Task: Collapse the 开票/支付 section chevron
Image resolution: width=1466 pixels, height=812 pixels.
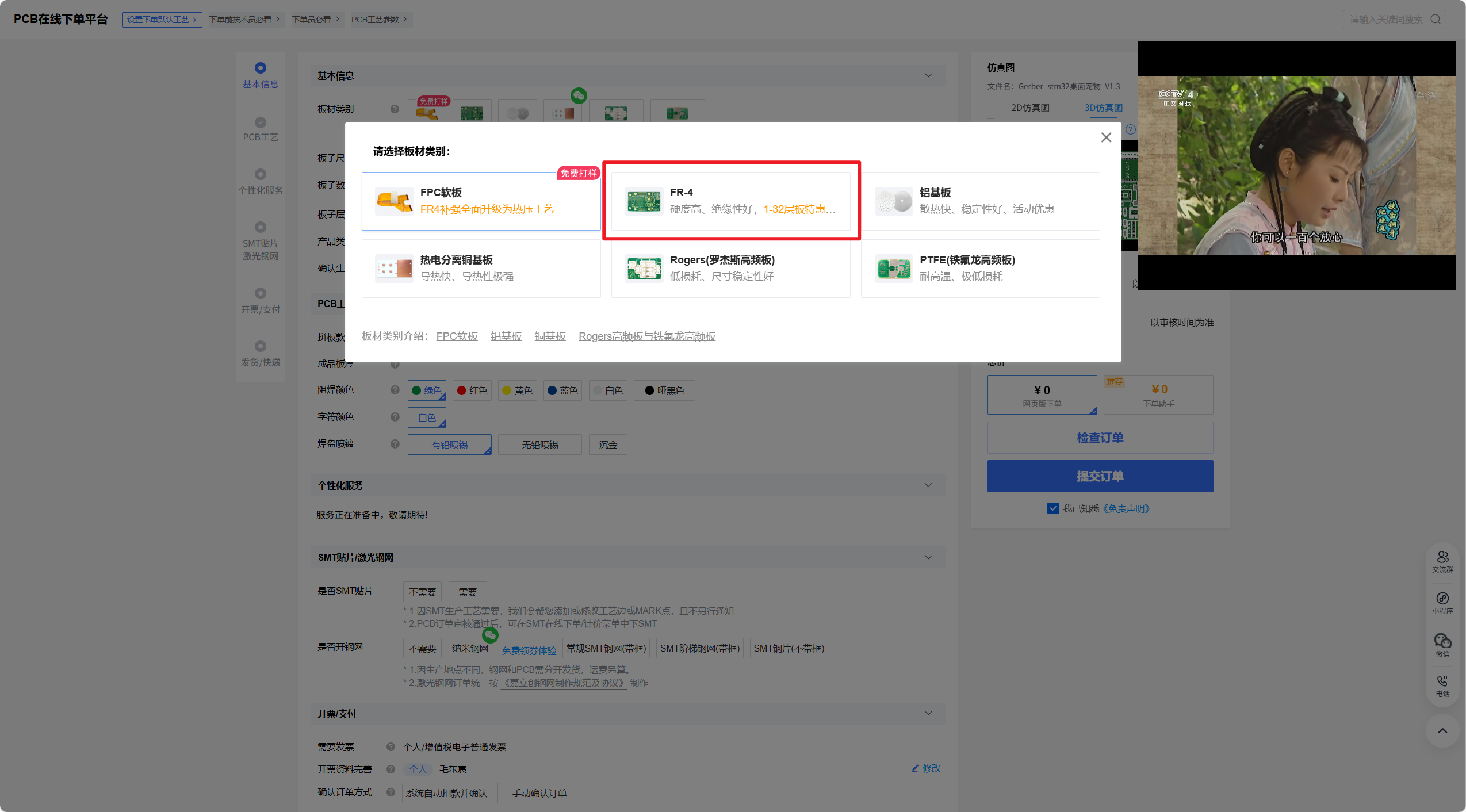Action: [928, 714]
